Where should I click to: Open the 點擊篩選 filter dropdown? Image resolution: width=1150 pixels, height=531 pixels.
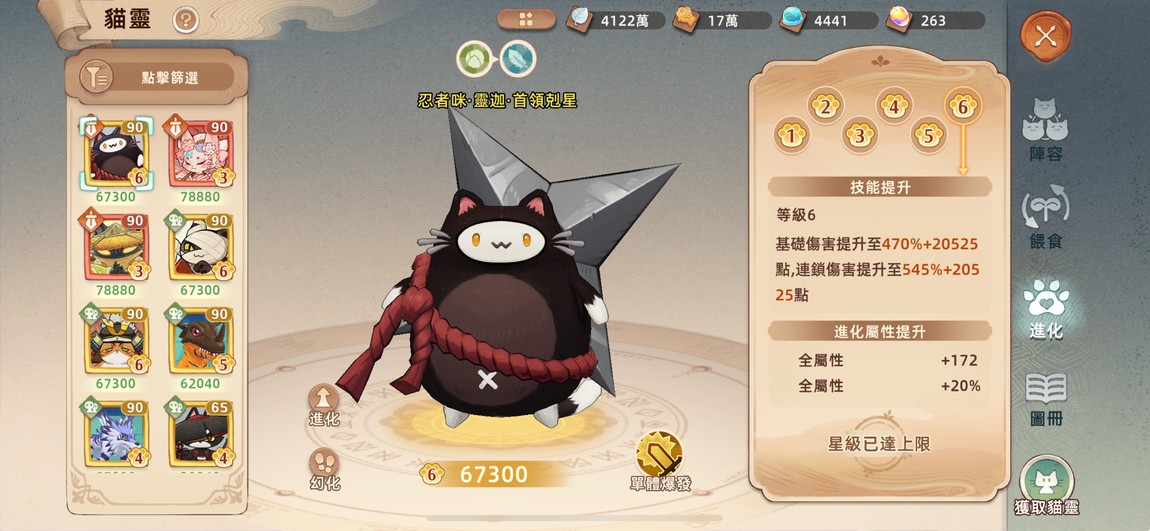(x=159, y=77)
